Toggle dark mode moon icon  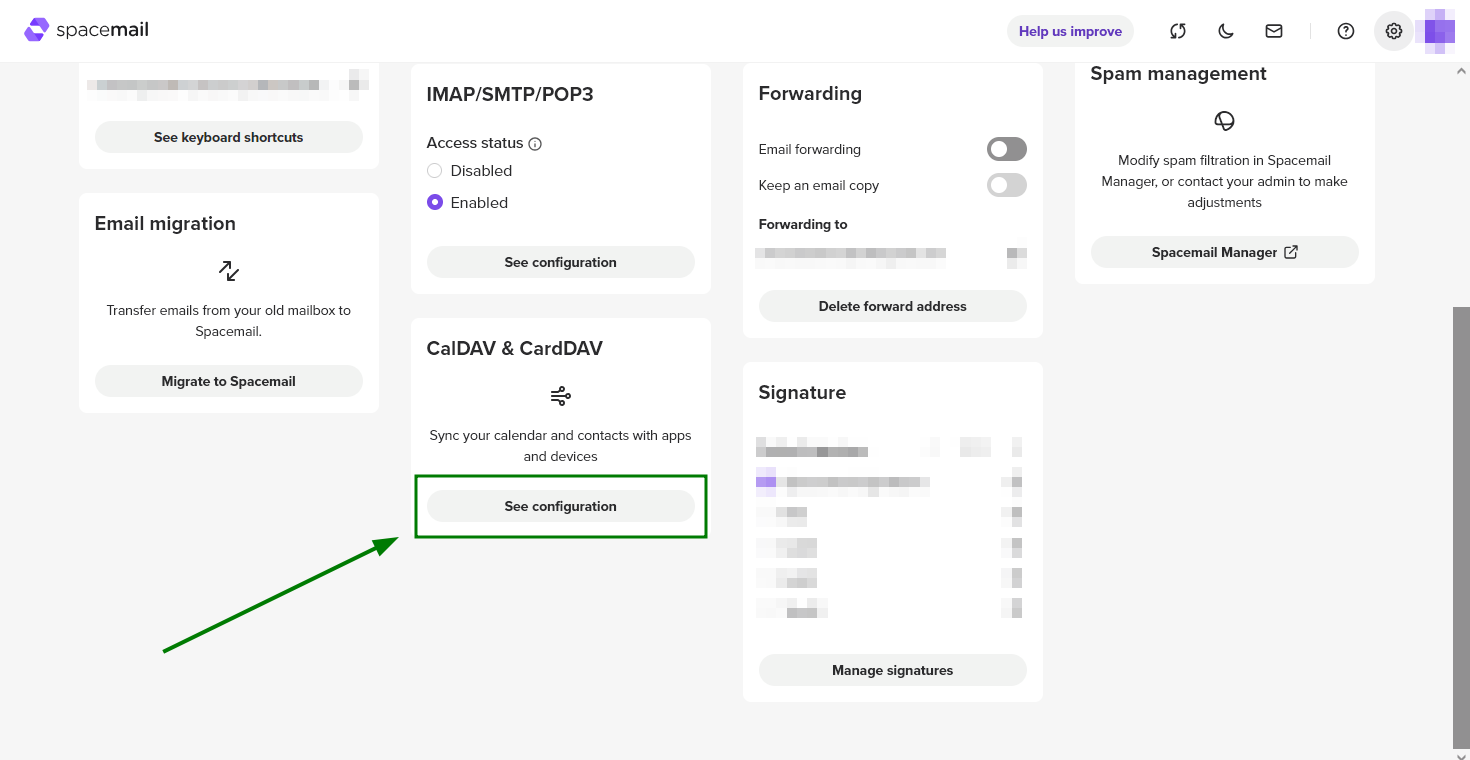pos(1226,31)
